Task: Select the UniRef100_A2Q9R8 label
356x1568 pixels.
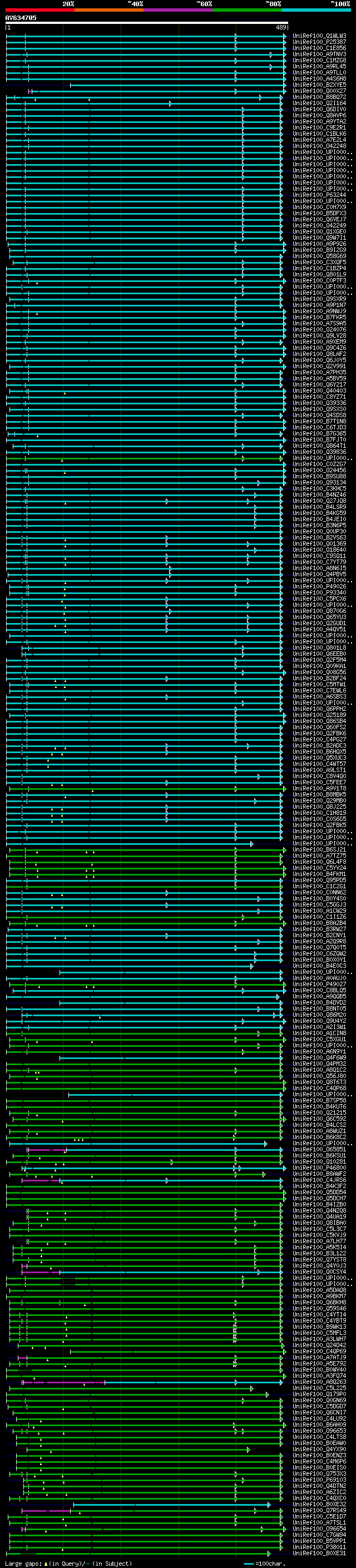Action: (319, 942)
